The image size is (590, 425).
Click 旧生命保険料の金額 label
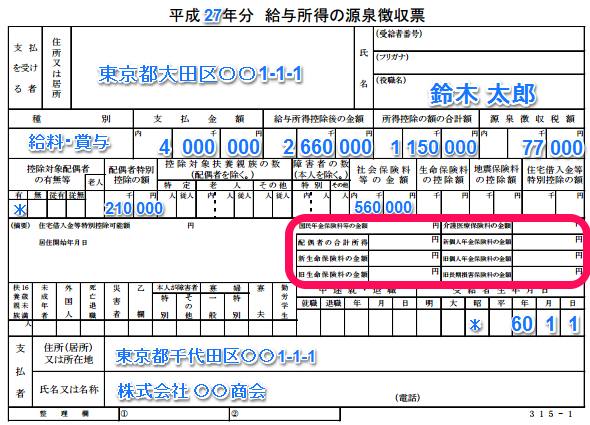click(x=333, y=275)
